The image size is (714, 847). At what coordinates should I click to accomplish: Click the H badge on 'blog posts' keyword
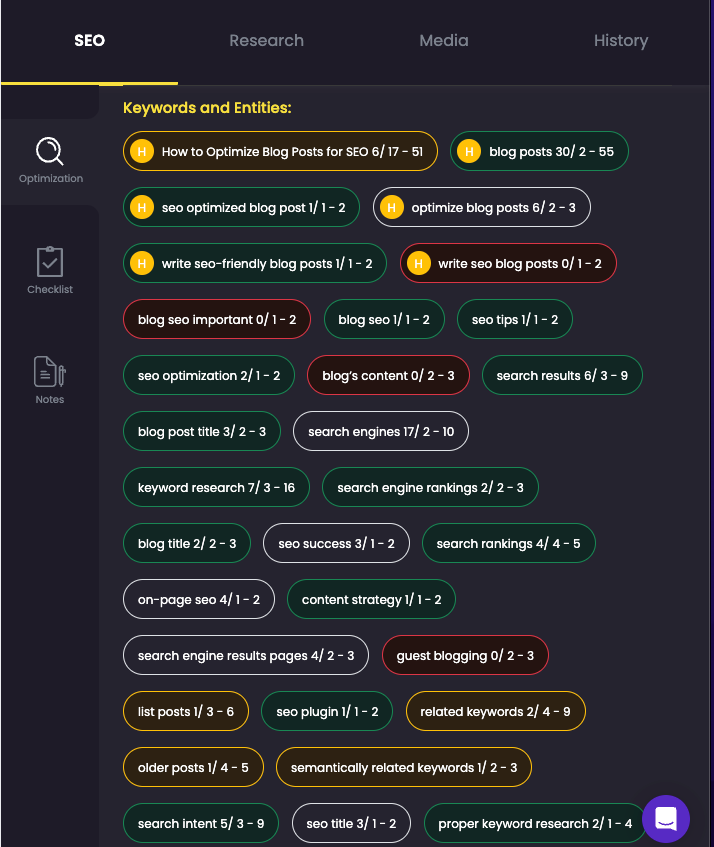pos(469,151)
